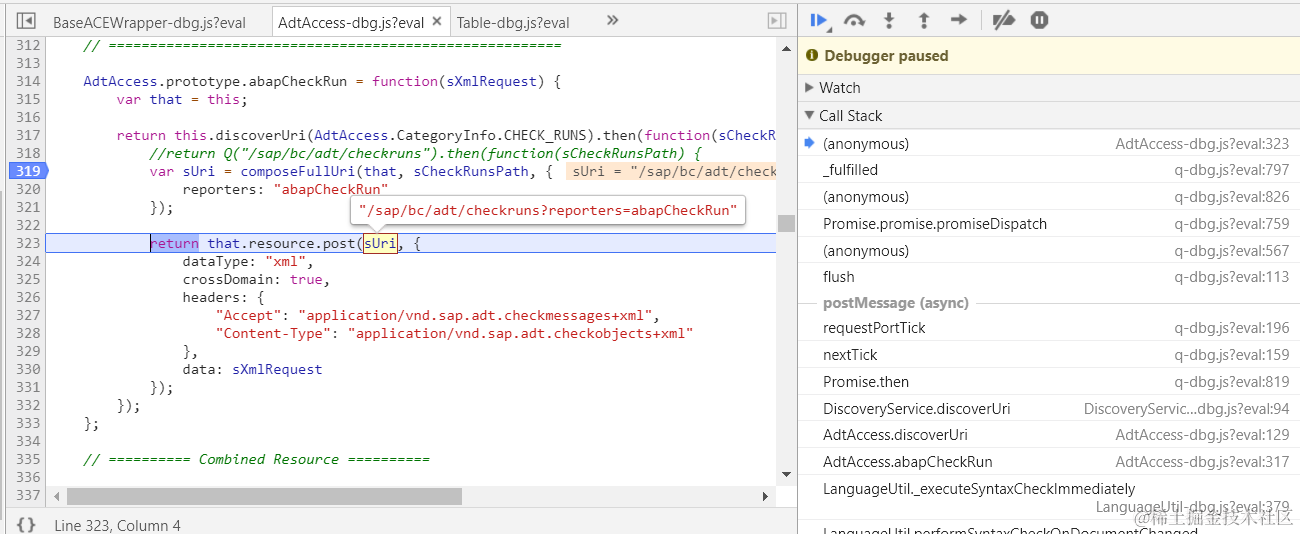The width and height of the screenshot is (1300, 534).
Task: Resume script execution
Action: [x=820, y=20]
